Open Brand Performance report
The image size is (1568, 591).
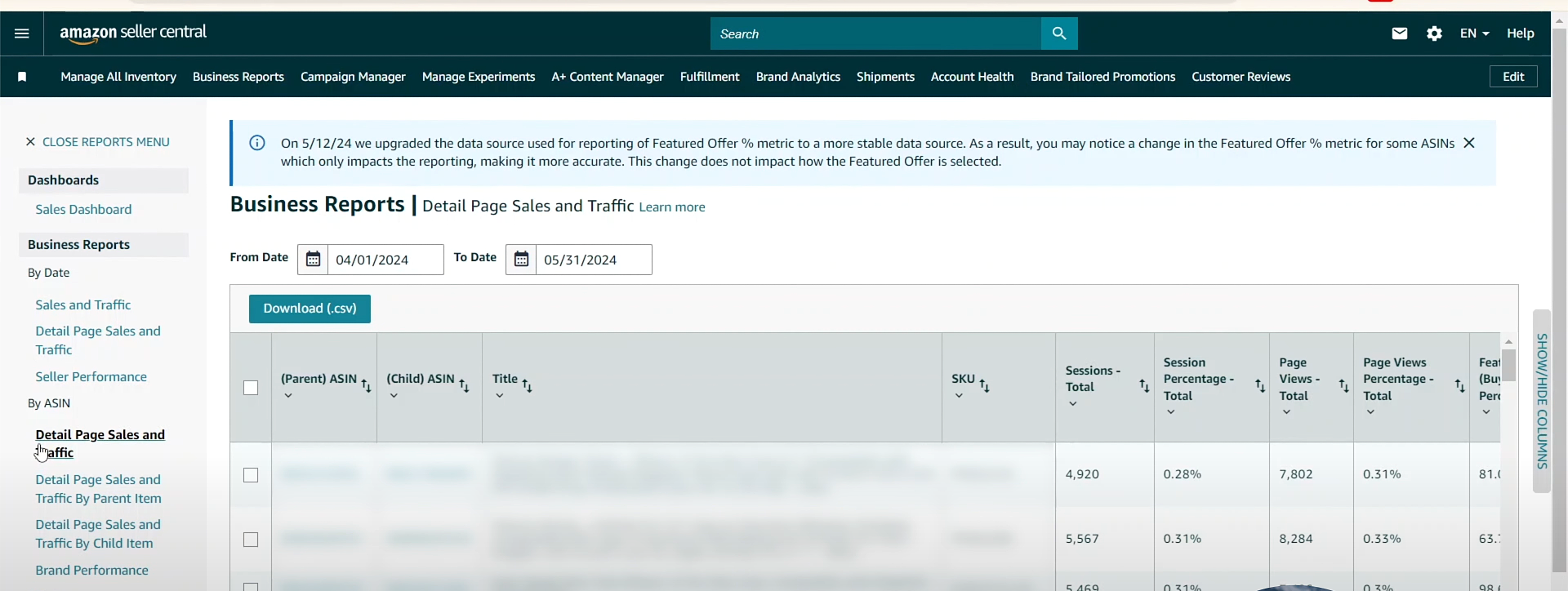pos(92,571)
